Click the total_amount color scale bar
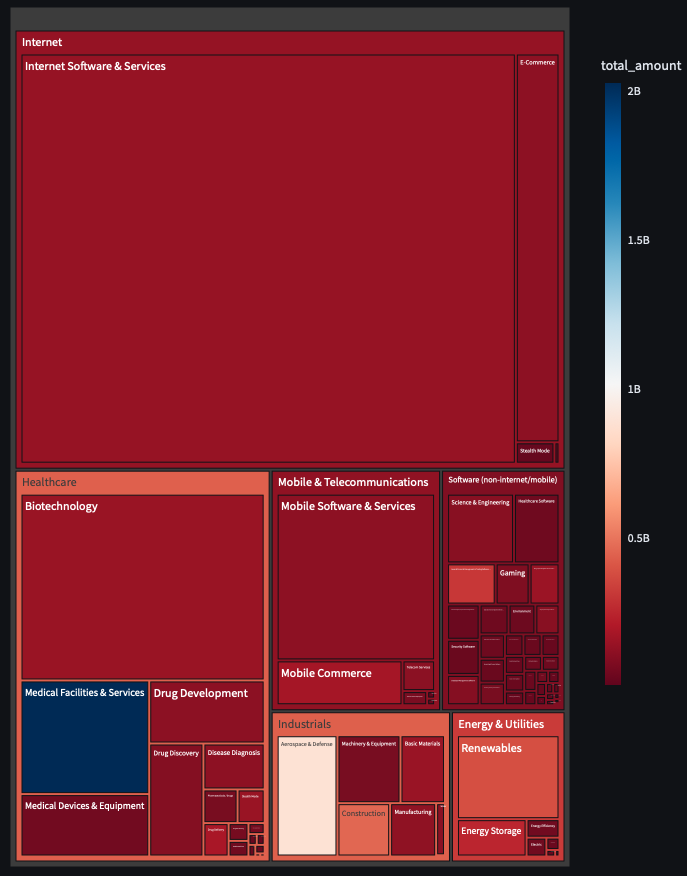 pos(613,384)
